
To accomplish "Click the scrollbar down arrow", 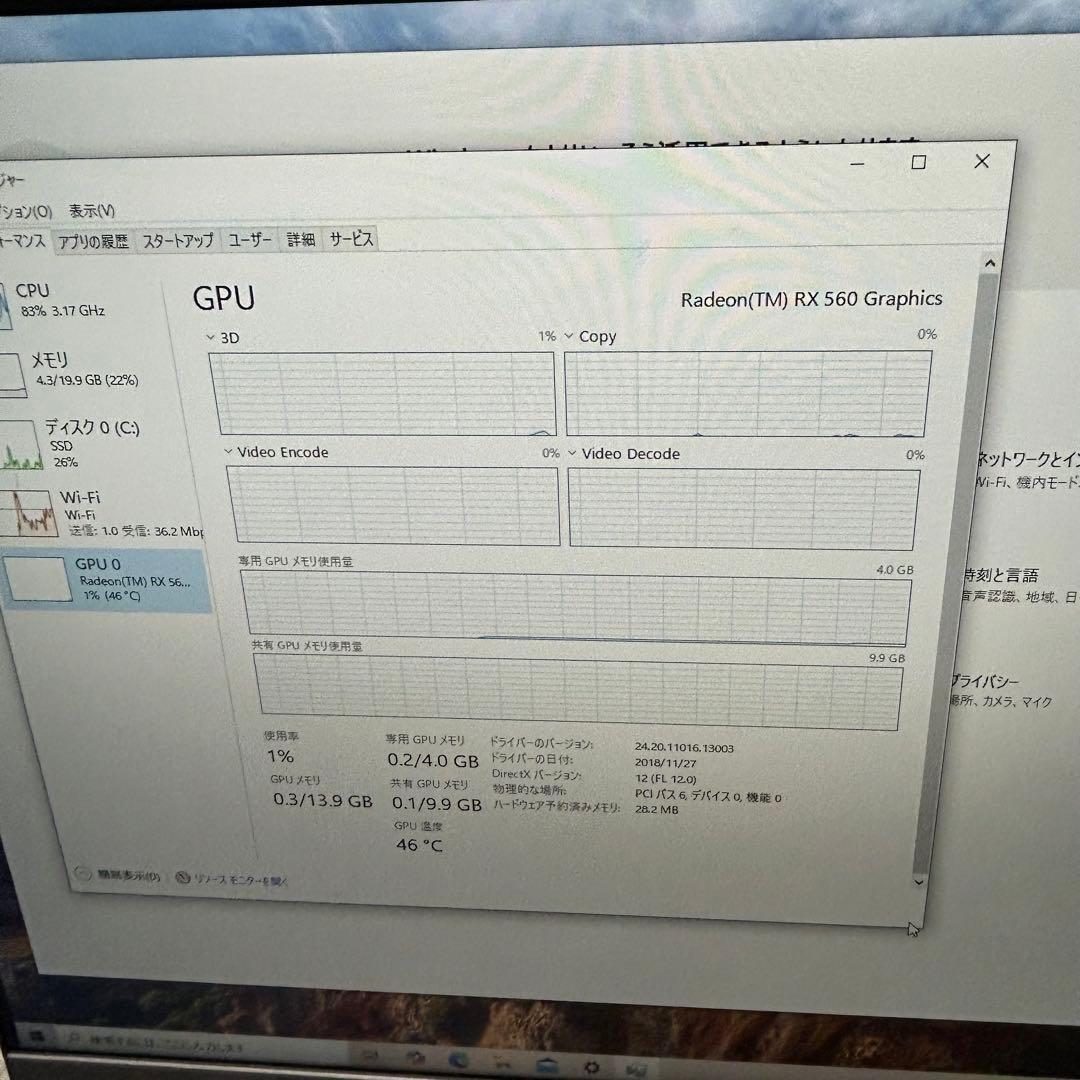I will pyautogui.click(x=918, y=883).
